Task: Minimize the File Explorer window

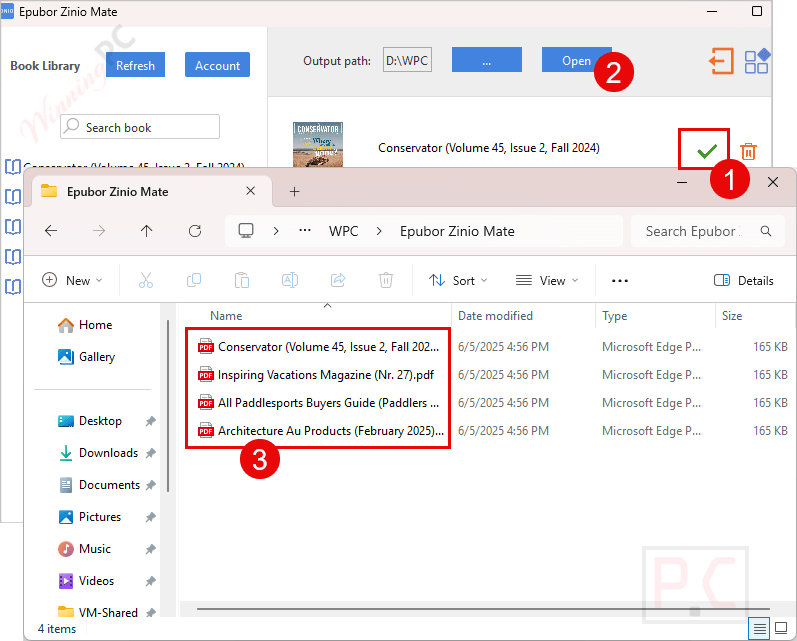Action: (682, 182)
